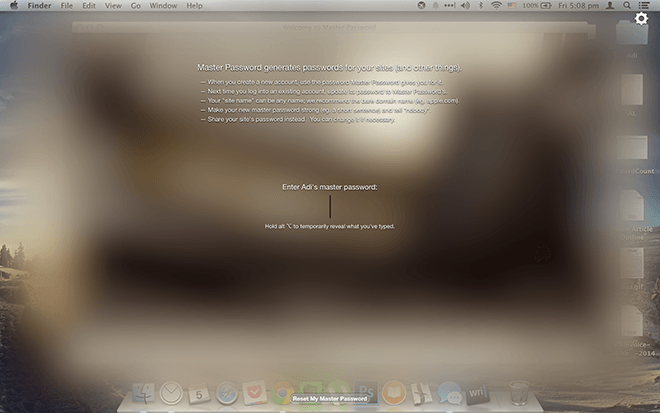
Task: Launch Google Chrome from the Dock
Action: point(281,393)
